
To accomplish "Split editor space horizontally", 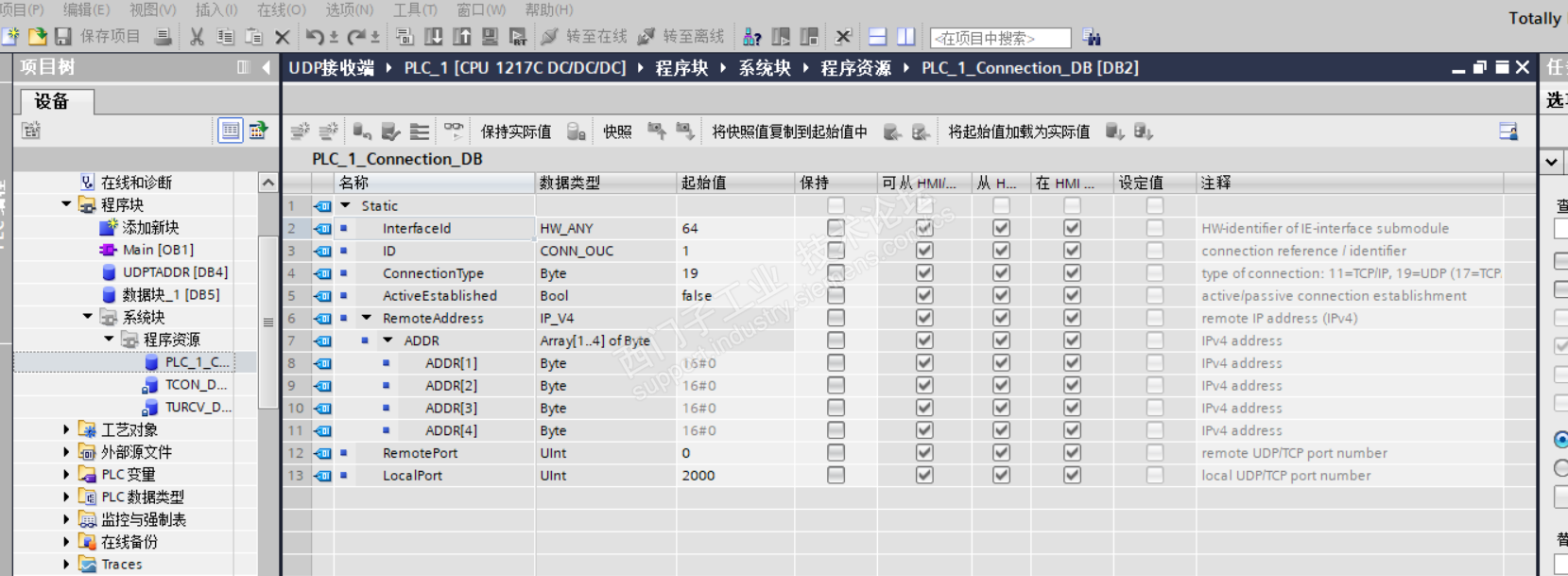I will [877, 37].
